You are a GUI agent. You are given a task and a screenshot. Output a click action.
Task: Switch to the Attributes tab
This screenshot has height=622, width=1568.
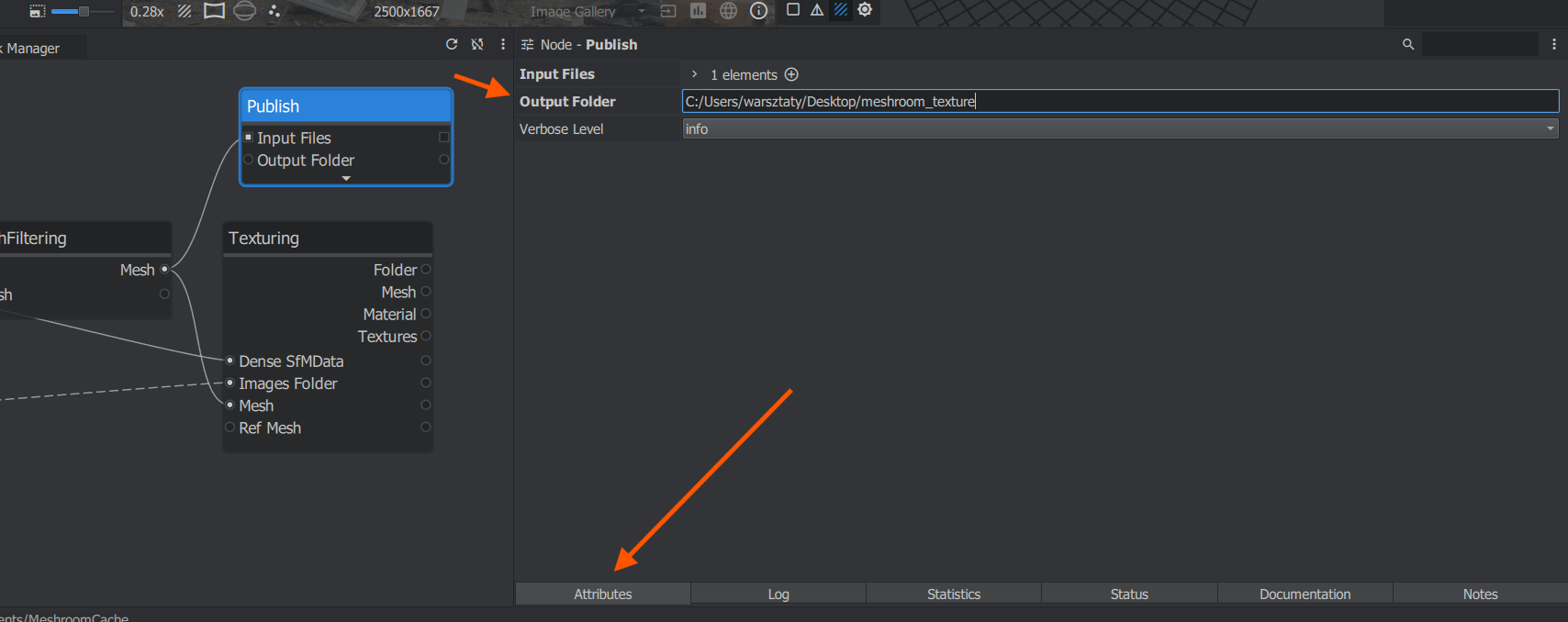pyautogui.click(x=603, y=594)
